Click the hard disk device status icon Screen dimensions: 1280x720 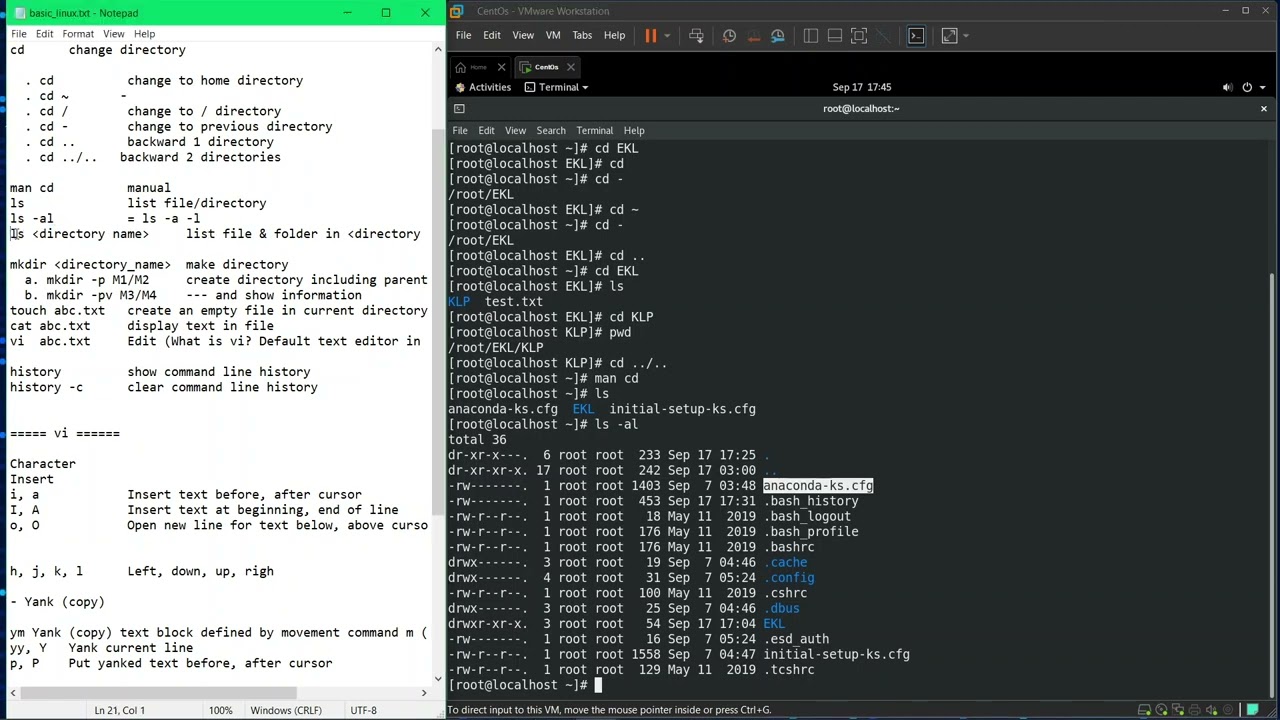[1145, 710]
